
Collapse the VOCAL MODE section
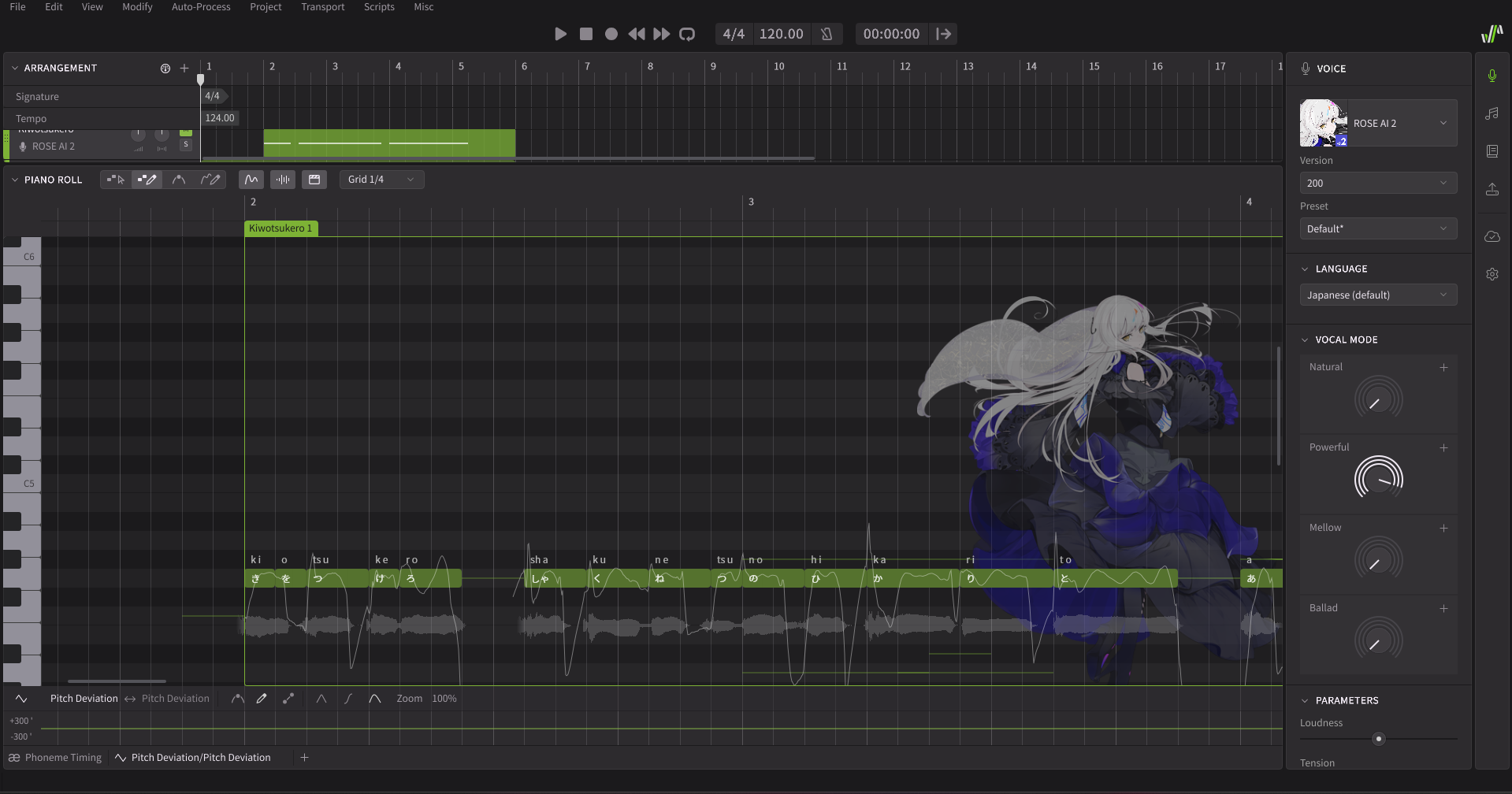pos(1305,339)
